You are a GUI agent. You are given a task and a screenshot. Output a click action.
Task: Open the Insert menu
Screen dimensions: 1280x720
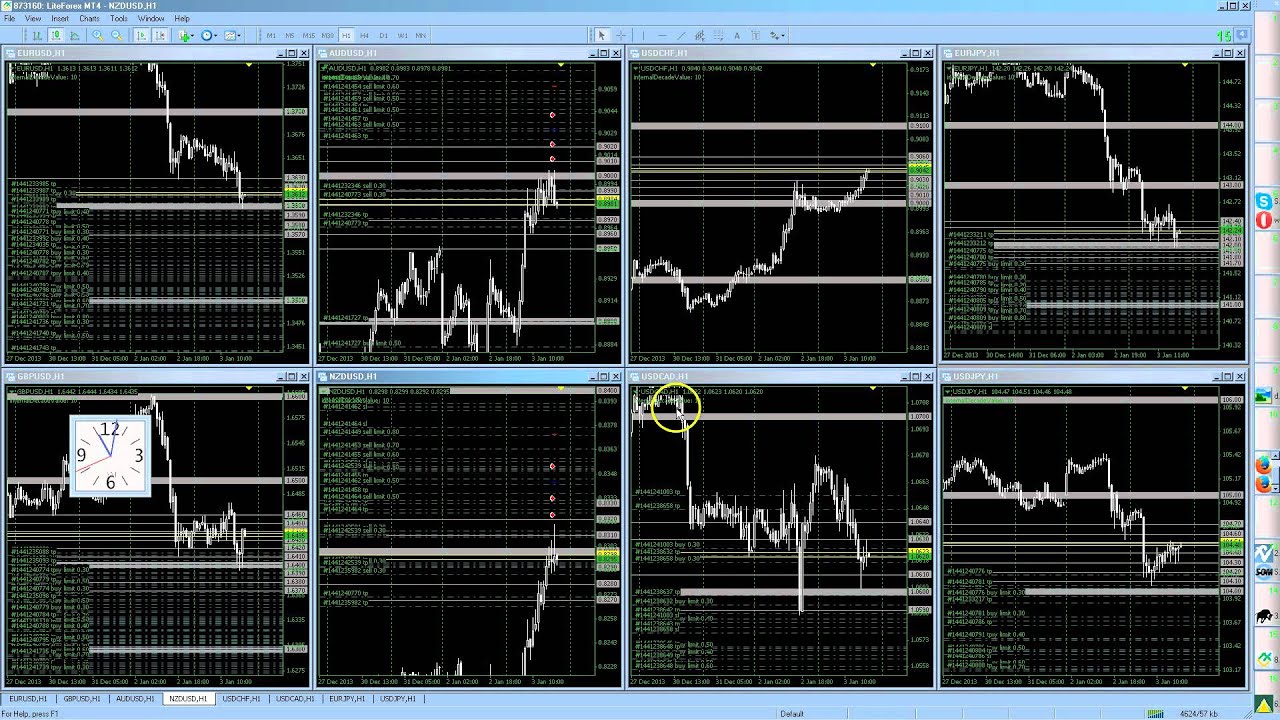point(60,18)
